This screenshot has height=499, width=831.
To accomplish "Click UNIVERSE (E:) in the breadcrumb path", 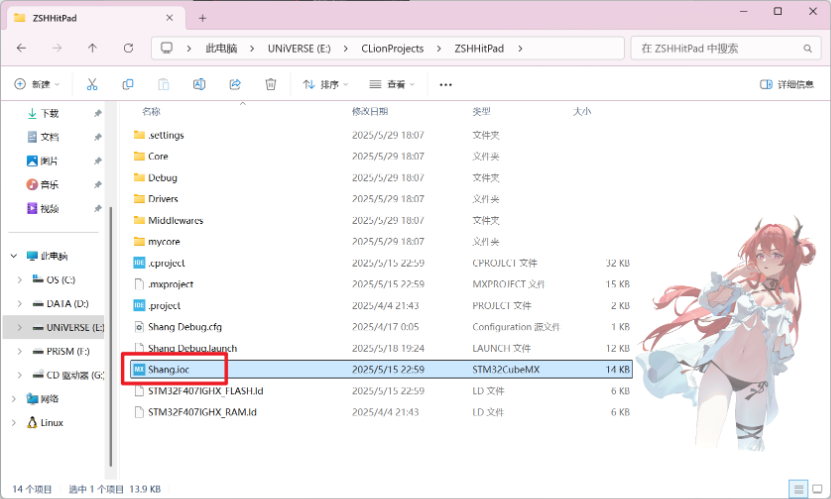I will 299,49.
